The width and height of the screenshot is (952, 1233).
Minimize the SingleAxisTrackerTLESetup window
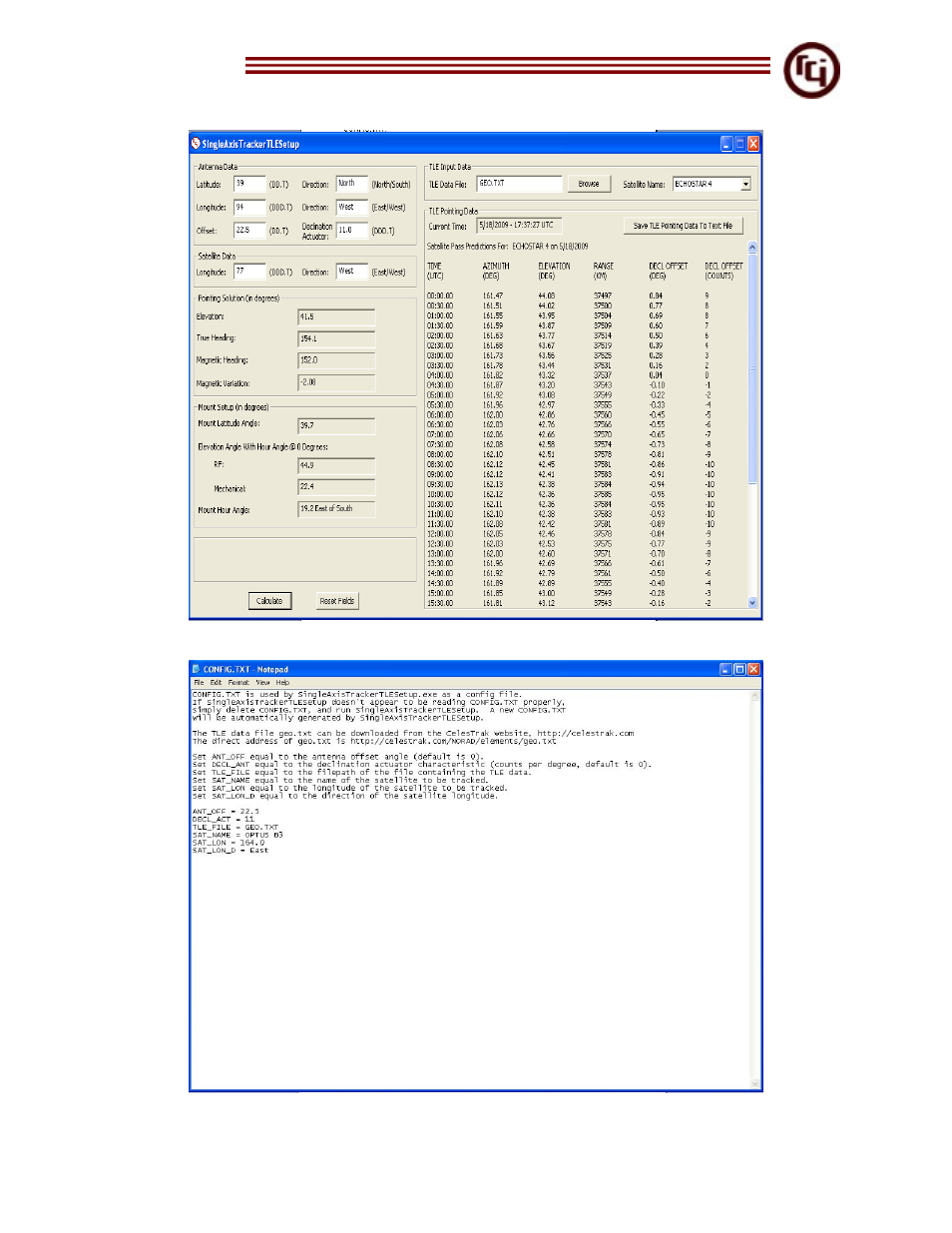click(x=726, y=144)
